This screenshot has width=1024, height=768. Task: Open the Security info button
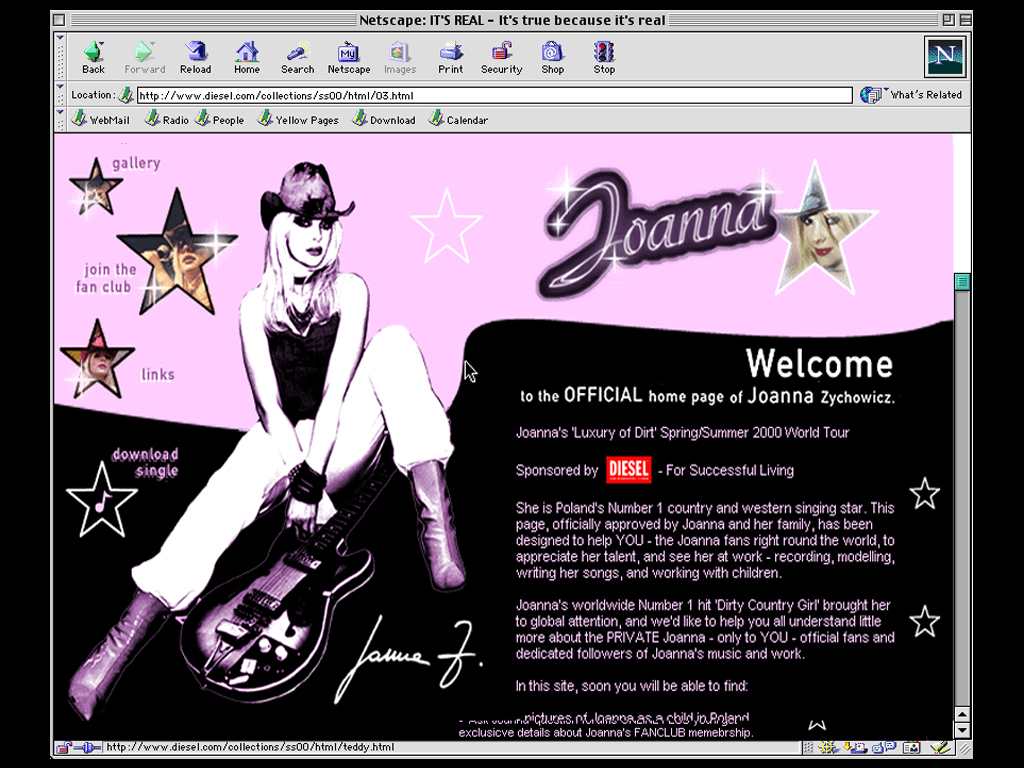(x=502, y=57)
